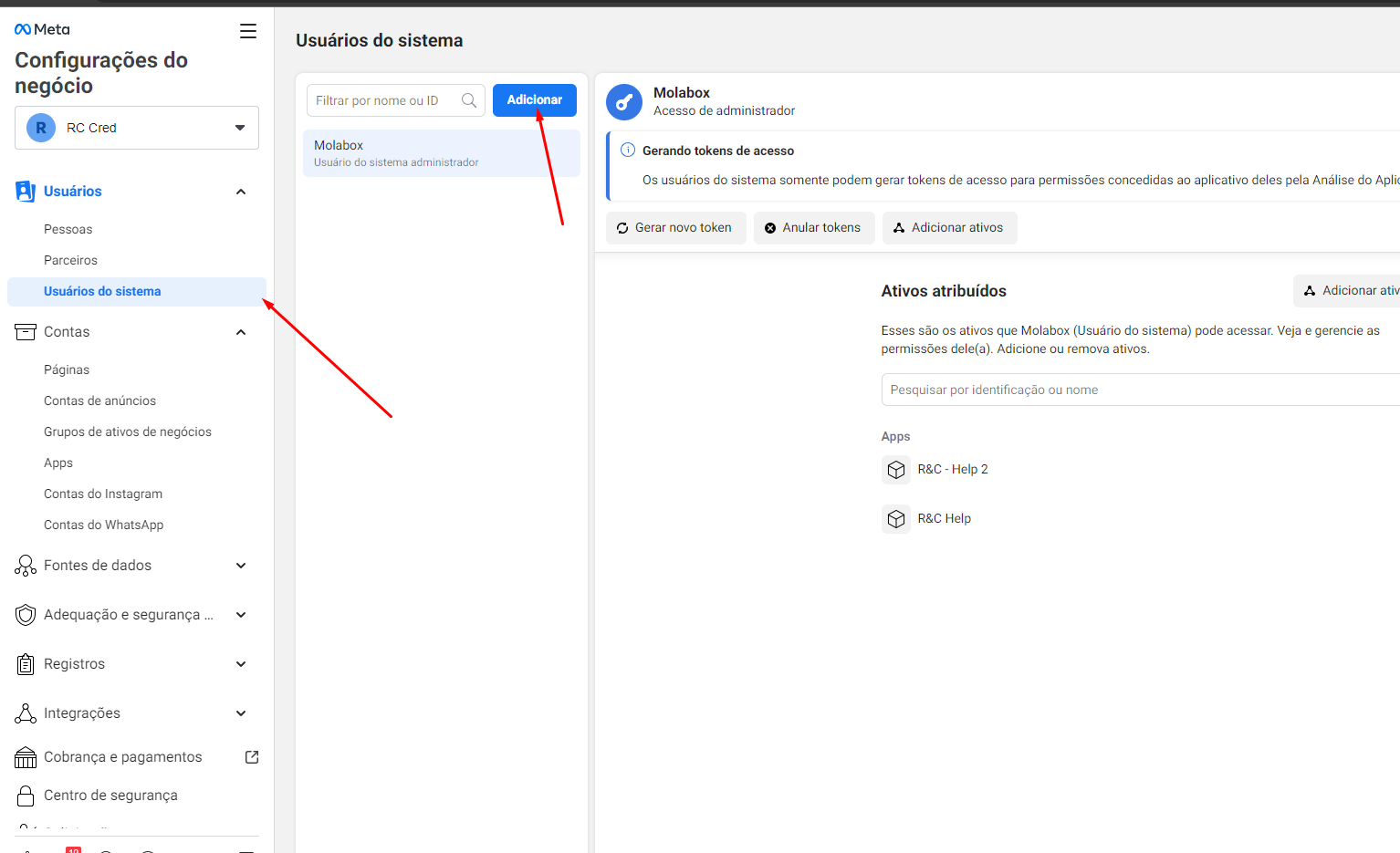This screenshot has width=1400, height=853.
Task: Open the RC Cred business account dropdown
Action: (x=137, y=128)
